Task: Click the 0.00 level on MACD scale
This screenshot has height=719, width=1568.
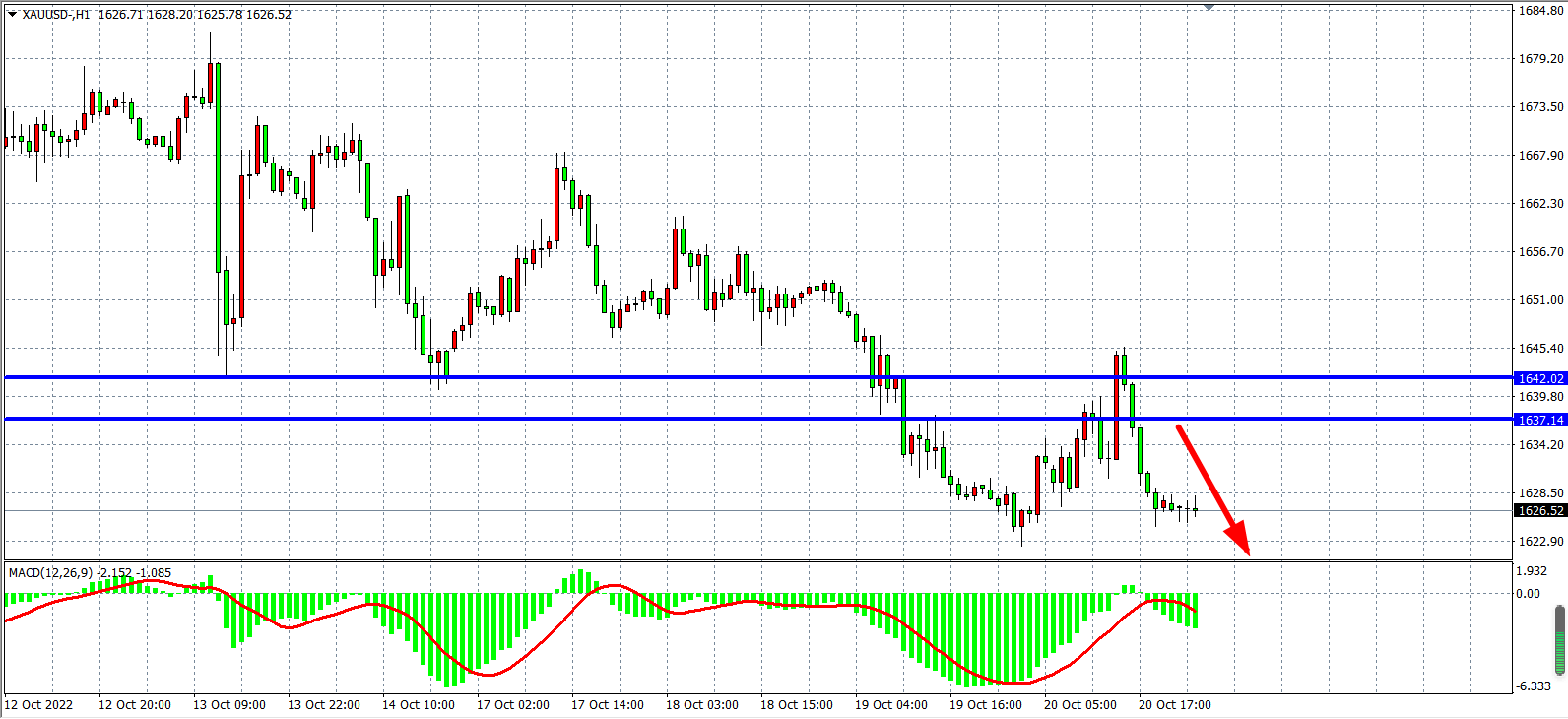Action: coord(1529,593)
